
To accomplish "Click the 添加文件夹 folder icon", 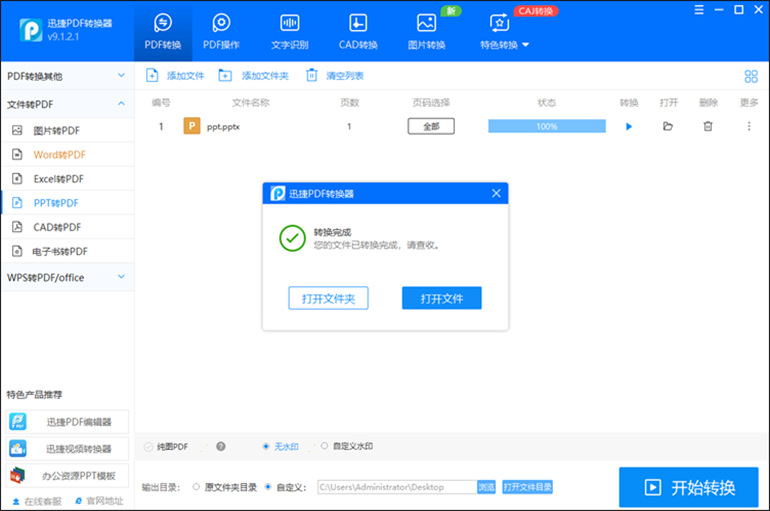I will pos(225,76).
